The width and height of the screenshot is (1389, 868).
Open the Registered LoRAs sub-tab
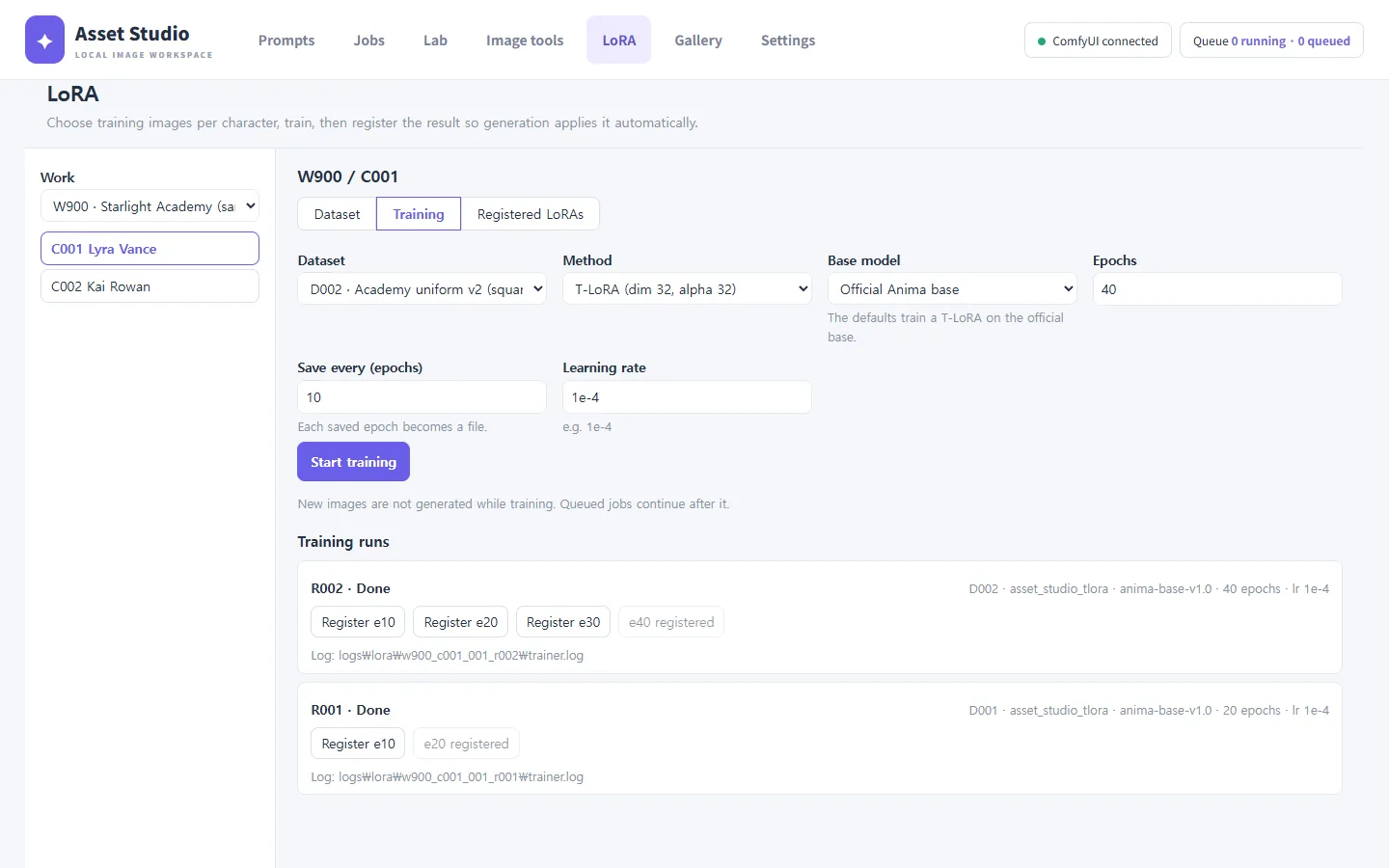point(531,214)
